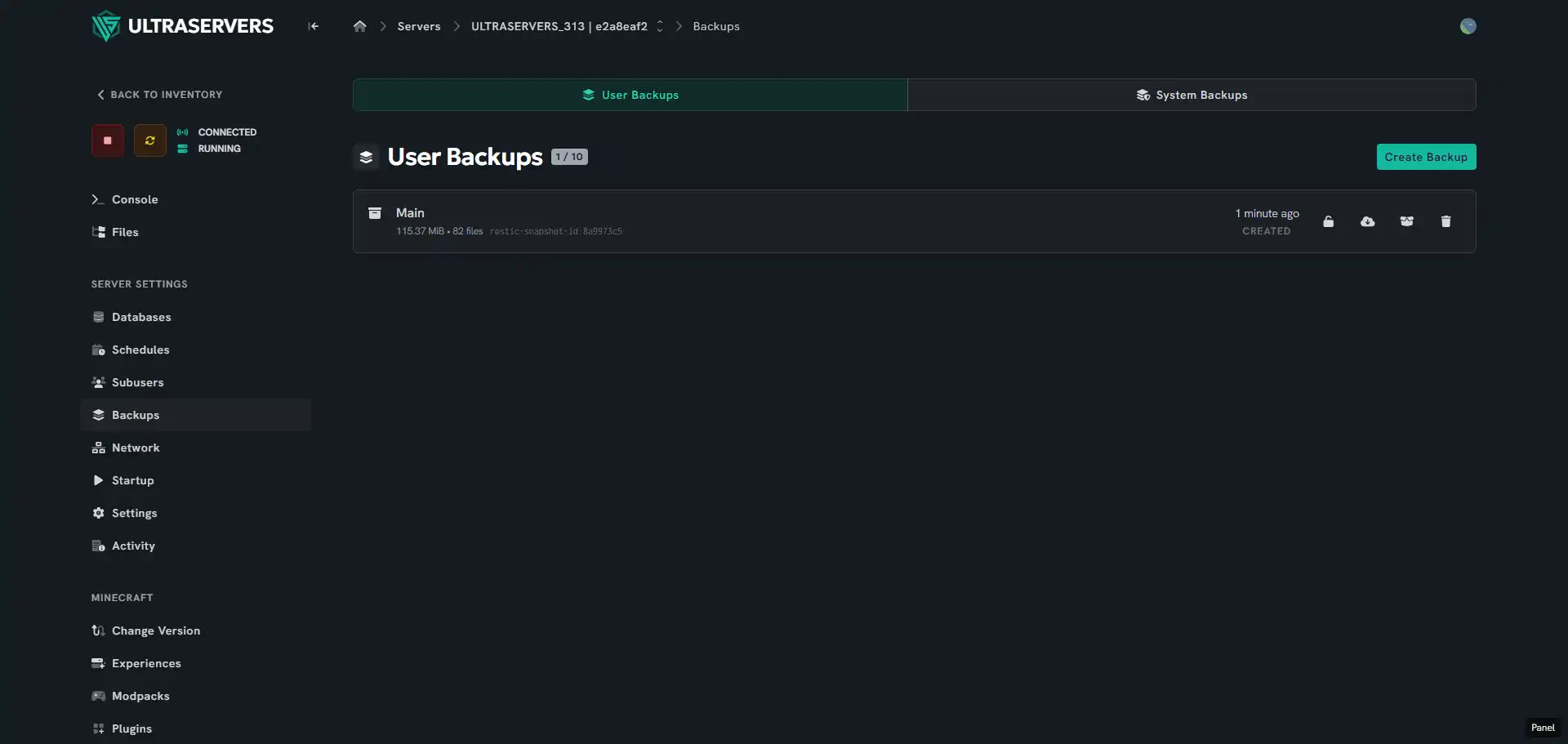Click the RUNNING status text
Image resolution: width=1568 pixels, height=744 pixels.
click(x=220, y=149)
